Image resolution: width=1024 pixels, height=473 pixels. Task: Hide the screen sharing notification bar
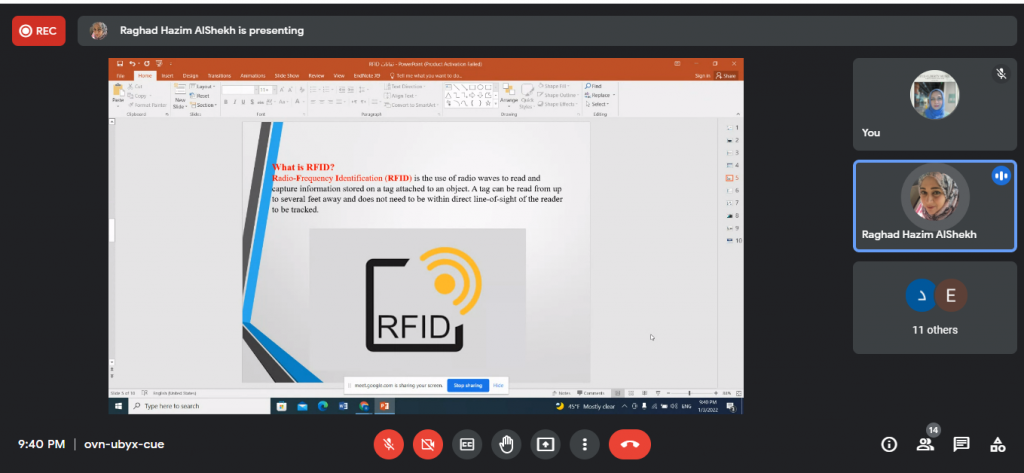(498, 385)
